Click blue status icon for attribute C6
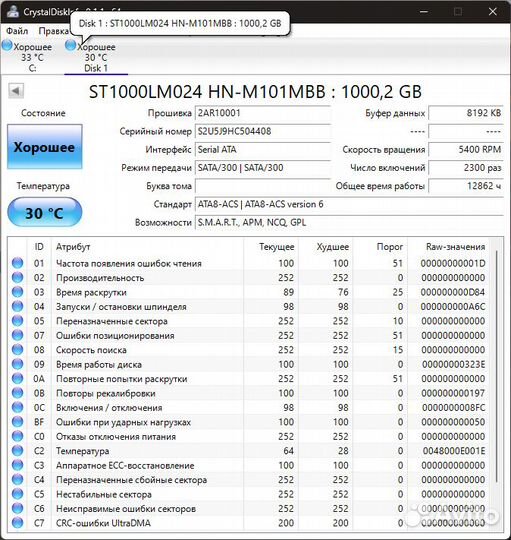The height and width of the screenshot is (540, 511). coord(17,509)
